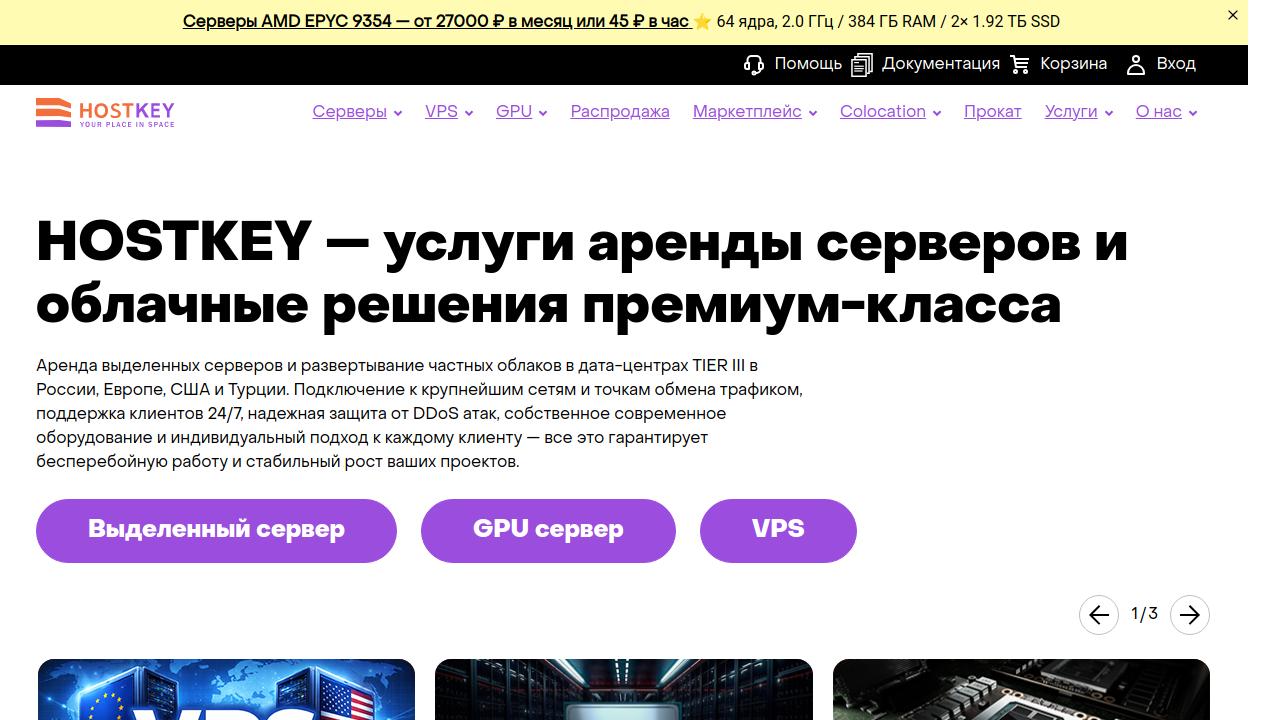The height and width of the screenshot is (720, 1280).
Task: Click the purple VPS button
Action: pyautogui.click(x=778, y=530)
